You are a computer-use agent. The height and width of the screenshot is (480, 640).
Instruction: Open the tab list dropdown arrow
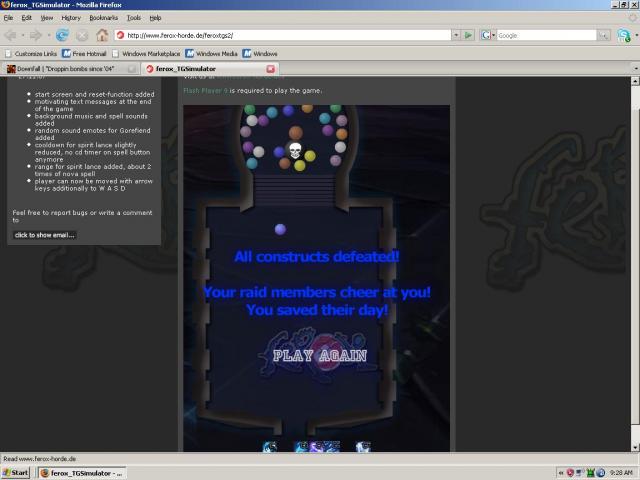pos(636,68)
